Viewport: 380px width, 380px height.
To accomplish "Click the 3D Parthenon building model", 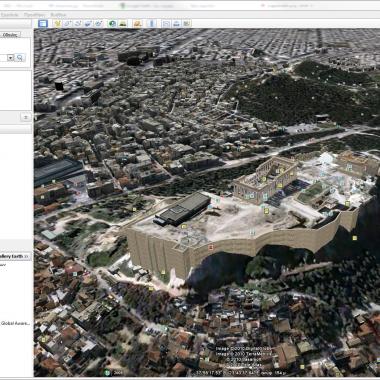I will pos(265,180).
